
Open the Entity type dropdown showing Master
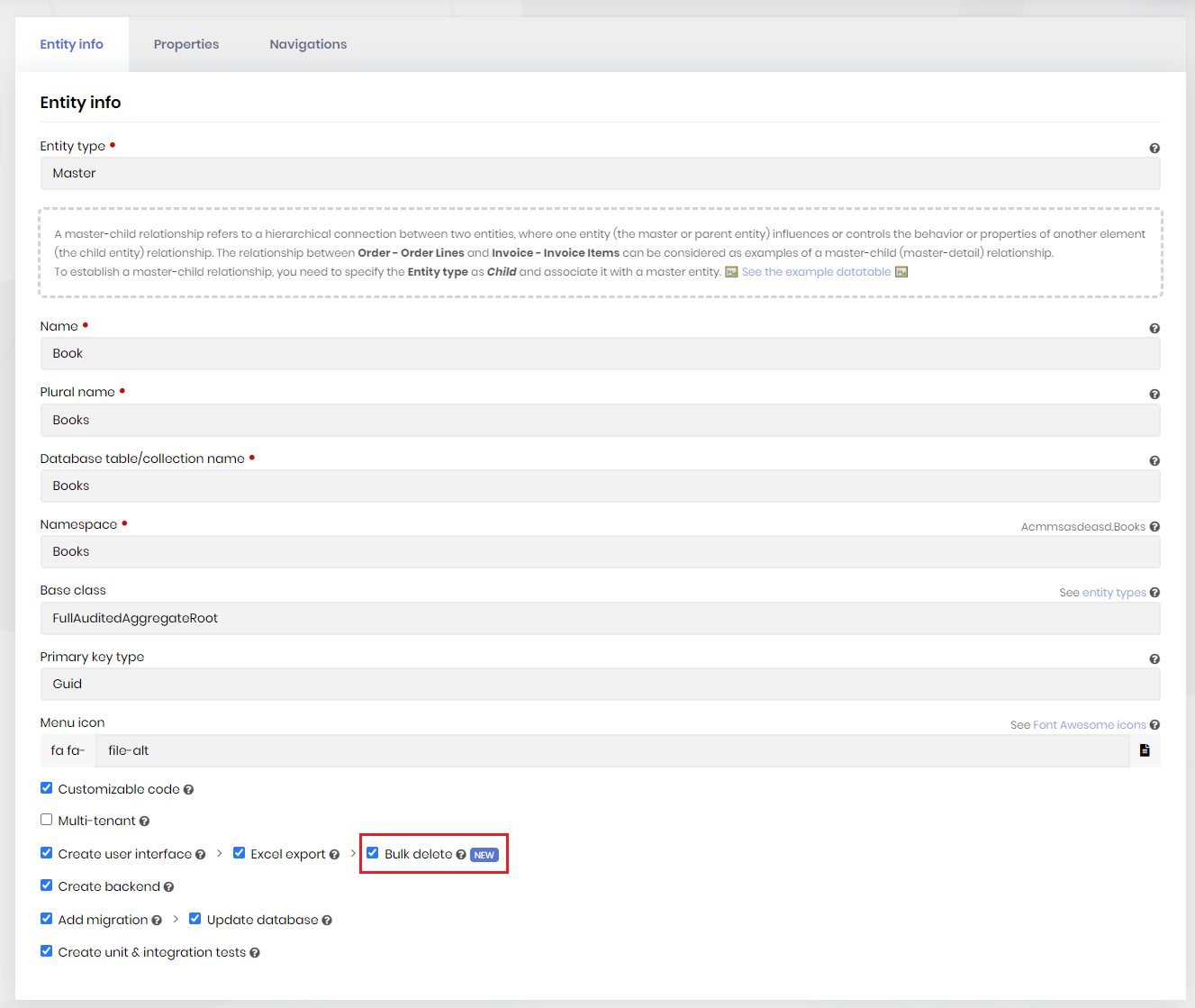tap(600, 174)
